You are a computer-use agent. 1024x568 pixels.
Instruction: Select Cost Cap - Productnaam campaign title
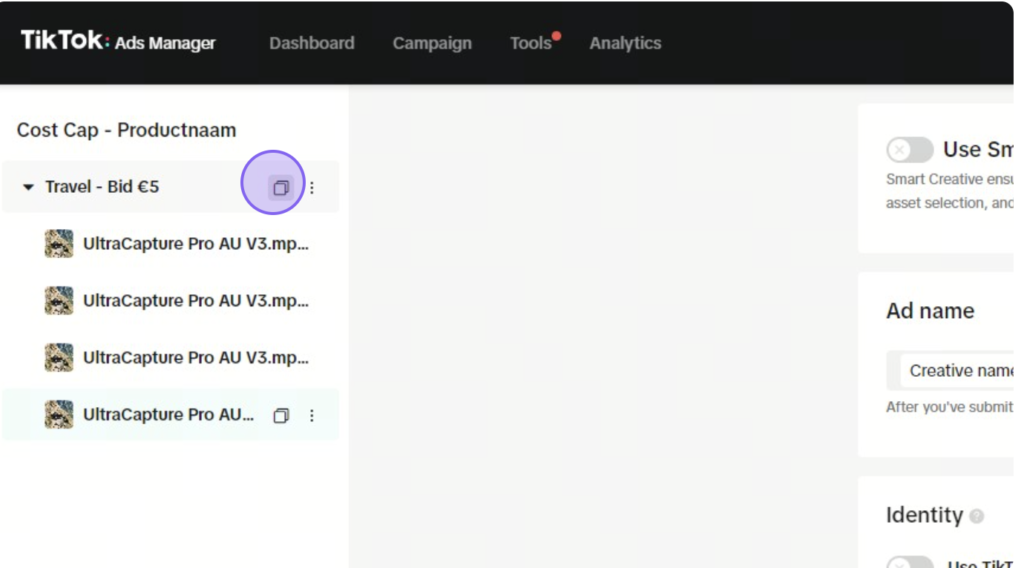pyautogui.click(x=126, y=130)
